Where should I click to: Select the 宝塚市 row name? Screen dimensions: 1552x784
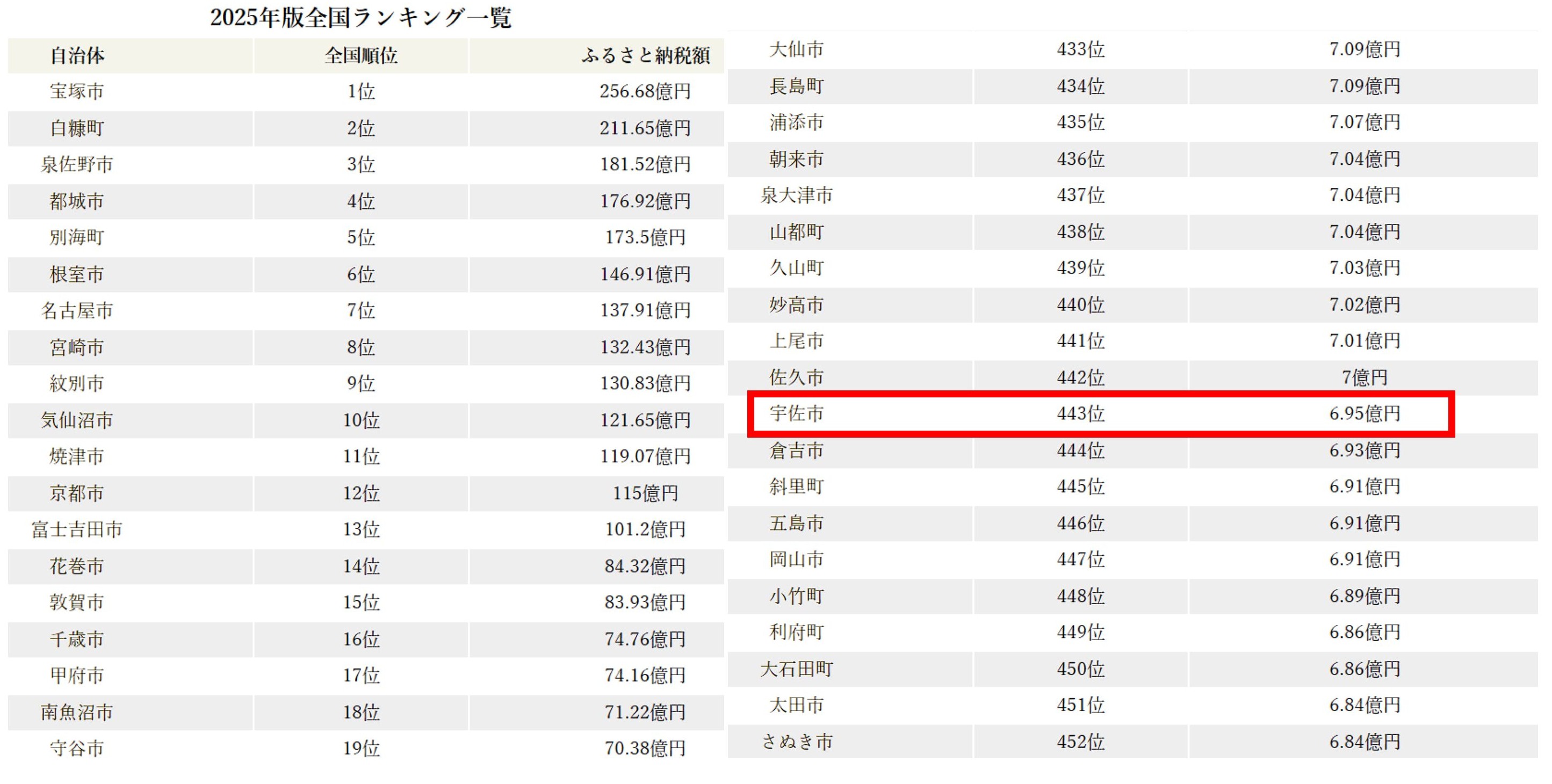pyautogui.click(x=77, y=91)
